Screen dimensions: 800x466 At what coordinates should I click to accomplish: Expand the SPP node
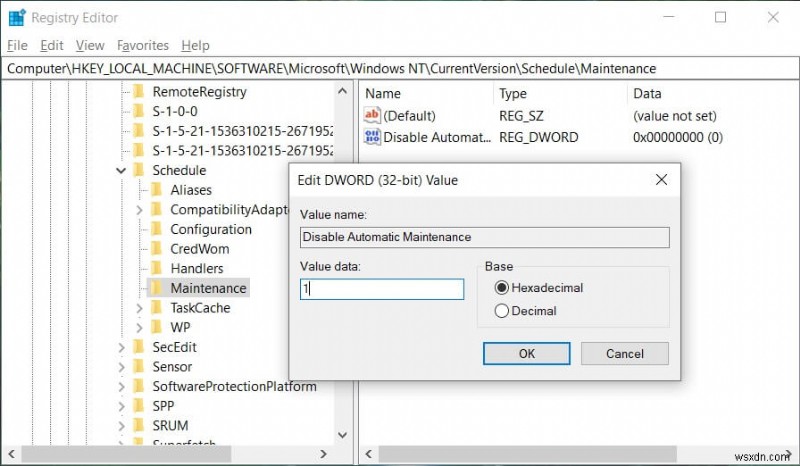pyautogui.click(x=121, y=406)
